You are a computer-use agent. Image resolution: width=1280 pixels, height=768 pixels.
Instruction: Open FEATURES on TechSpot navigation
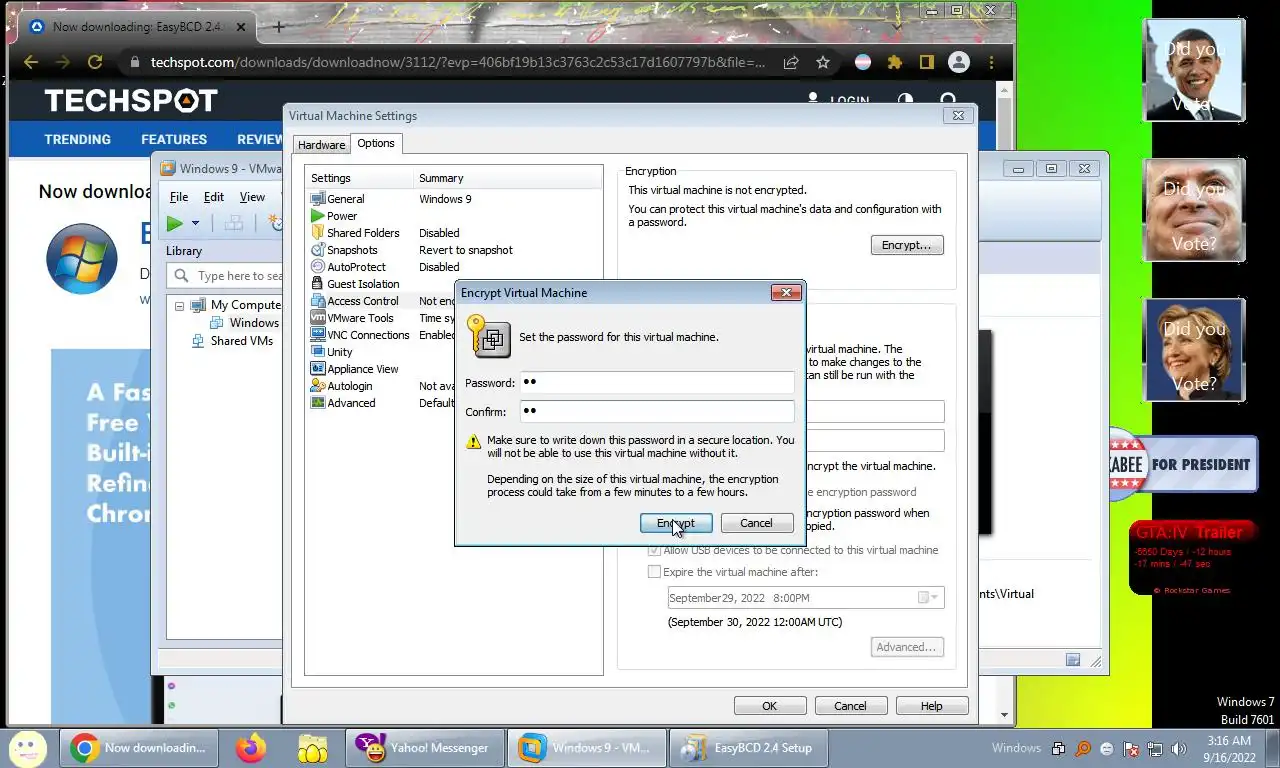174,140
